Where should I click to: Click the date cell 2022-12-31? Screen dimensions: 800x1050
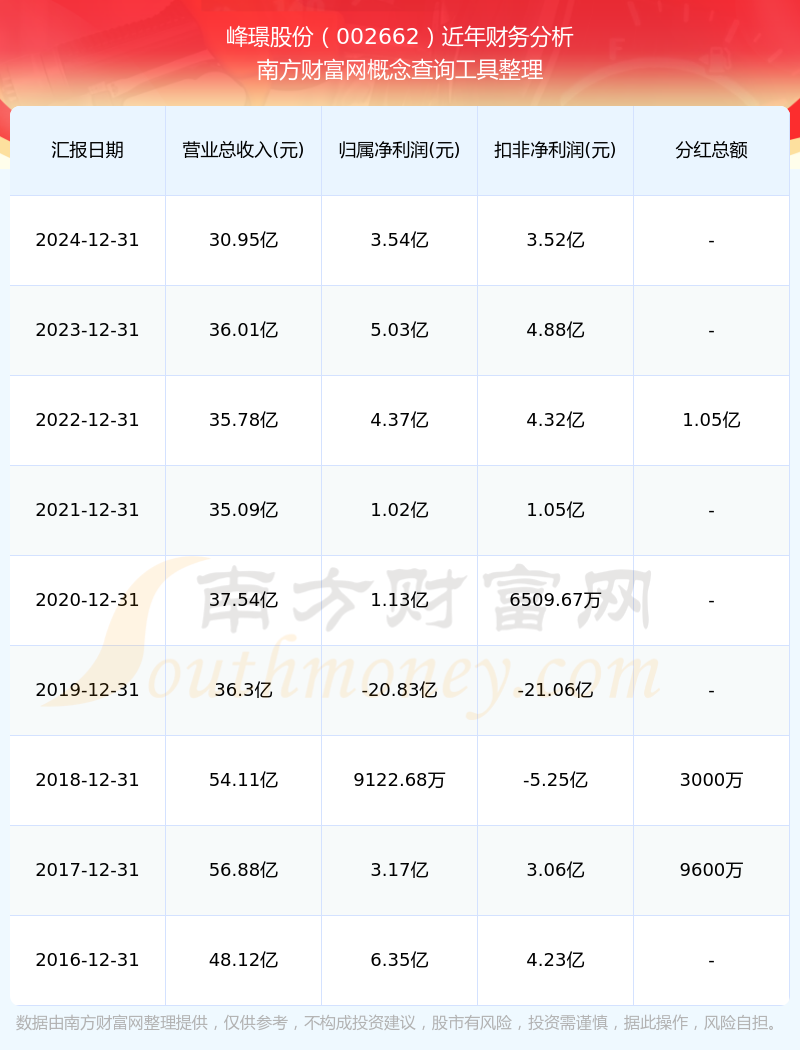pos(88,420)
